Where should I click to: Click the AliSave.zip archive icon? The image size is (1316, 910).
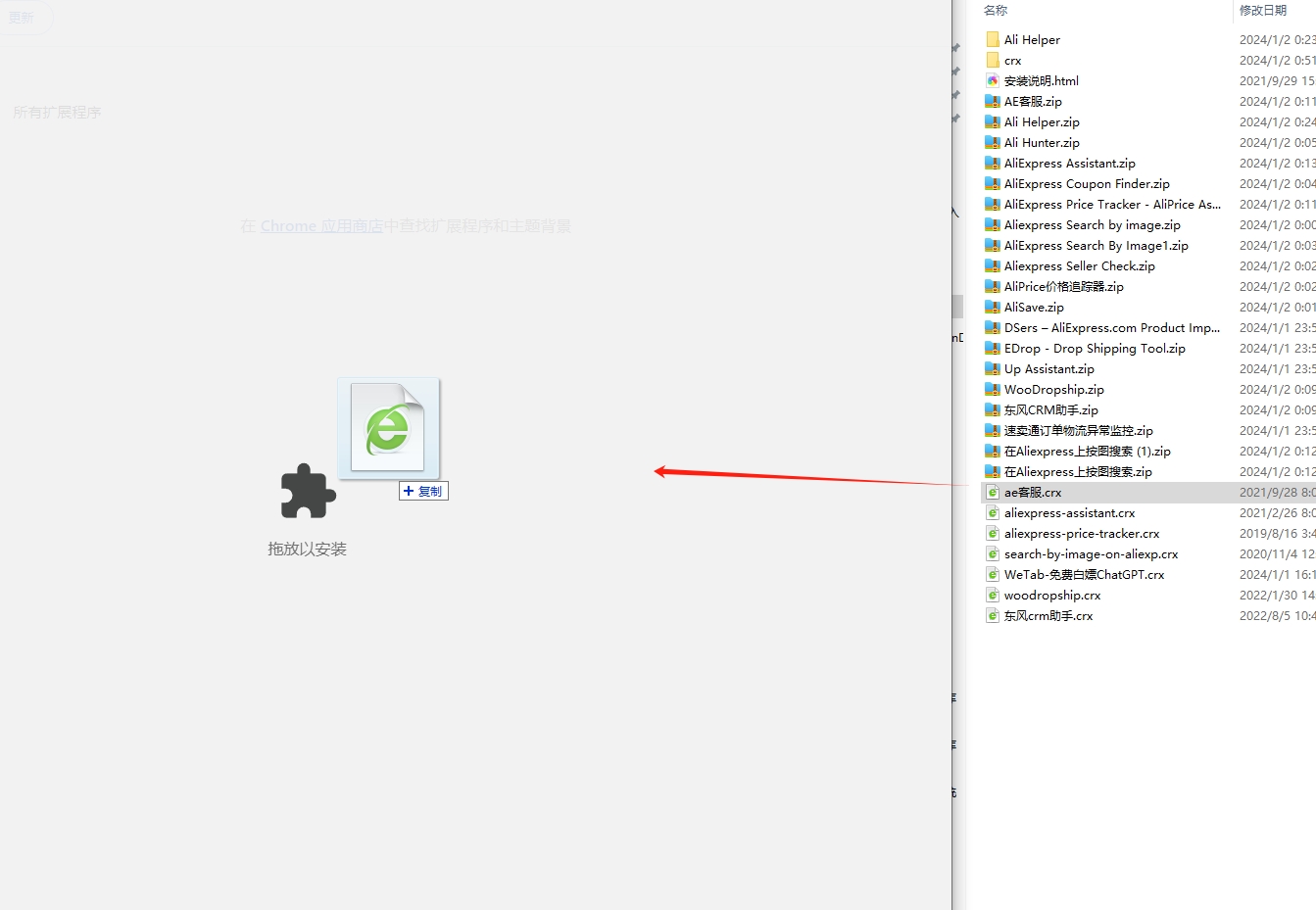(993, 307)
